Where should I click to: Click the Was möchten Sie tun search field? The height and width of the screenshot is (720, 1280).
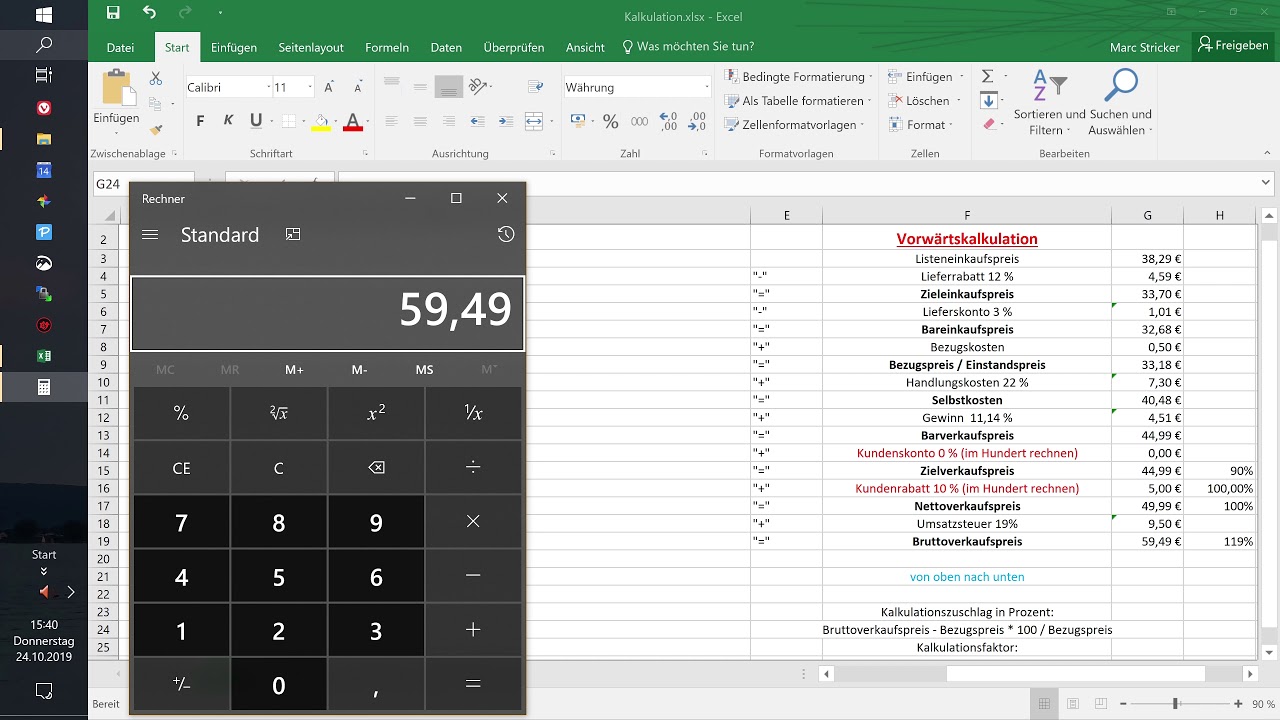tap(688, 47)
